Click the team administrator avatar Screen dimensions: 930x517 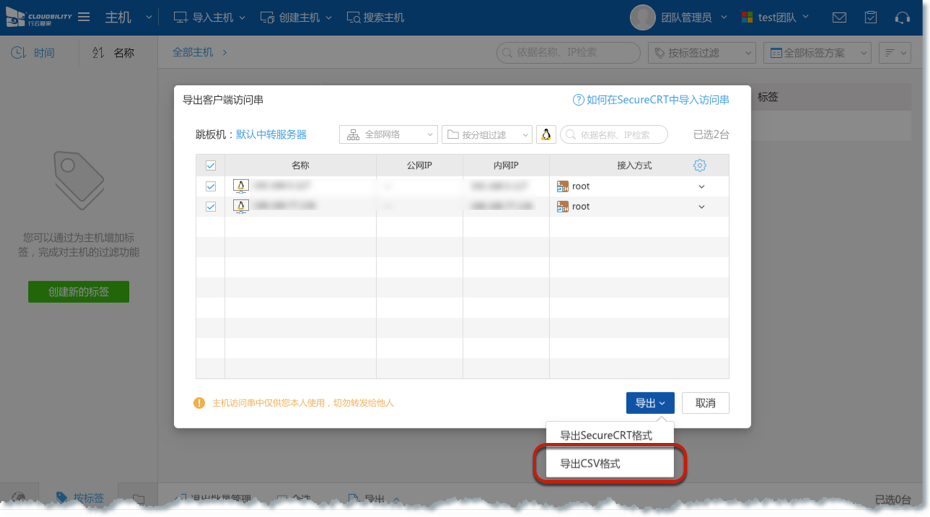pos(642,17)
